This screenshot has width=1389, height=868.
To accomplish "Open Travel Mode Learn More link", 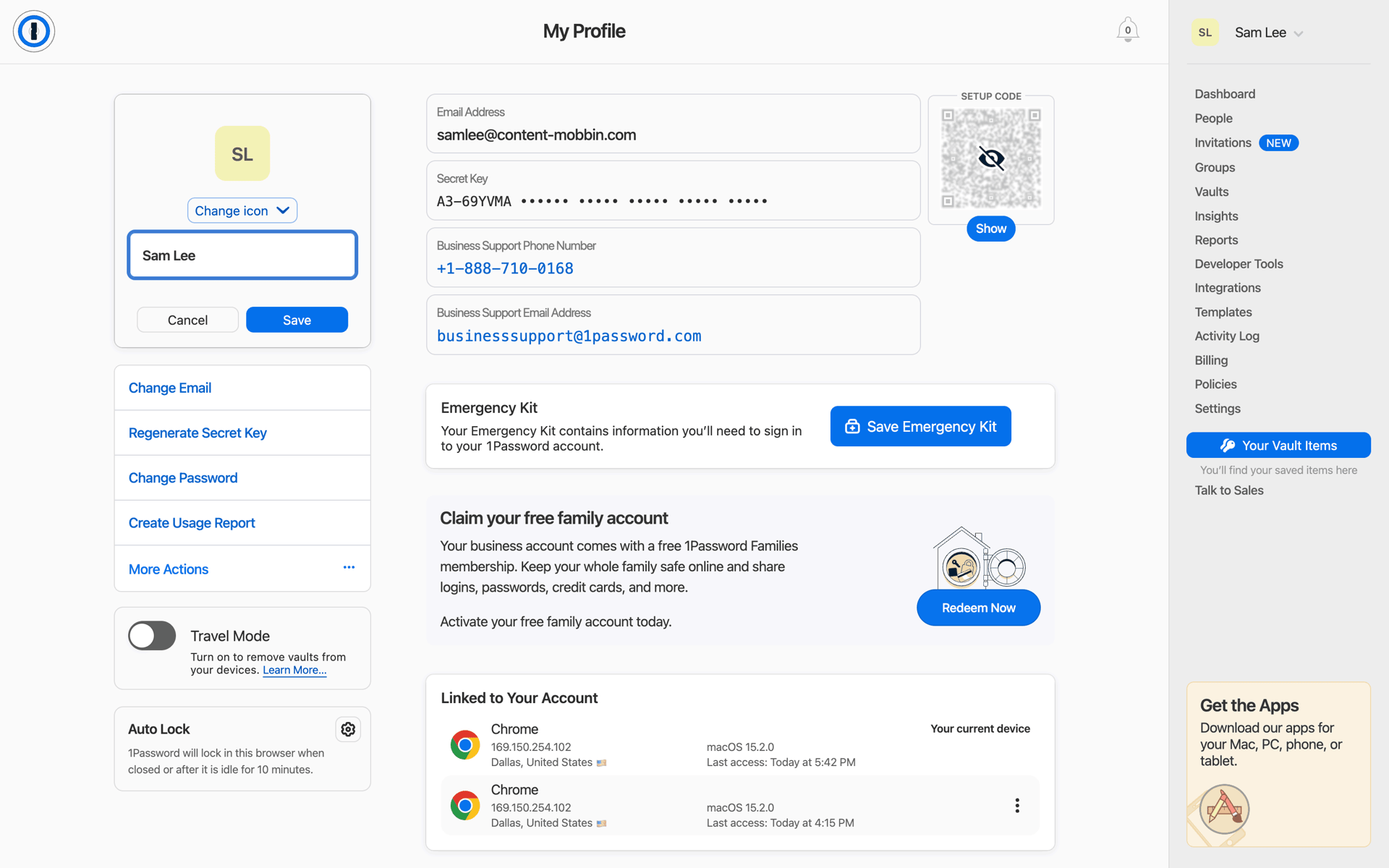I will coord(294,671).
